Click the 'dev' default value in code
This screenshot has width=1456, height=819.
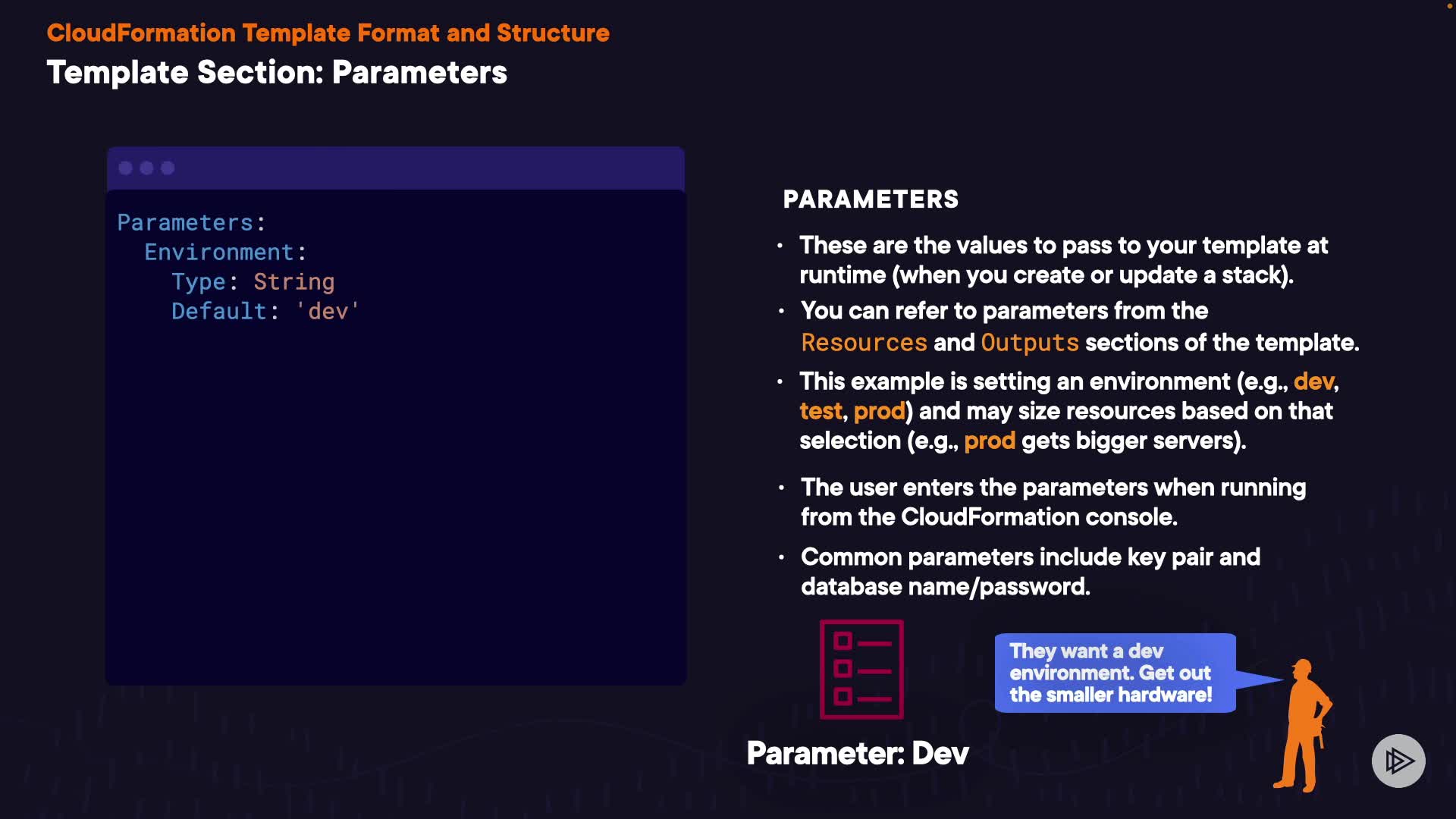[328, 311]
